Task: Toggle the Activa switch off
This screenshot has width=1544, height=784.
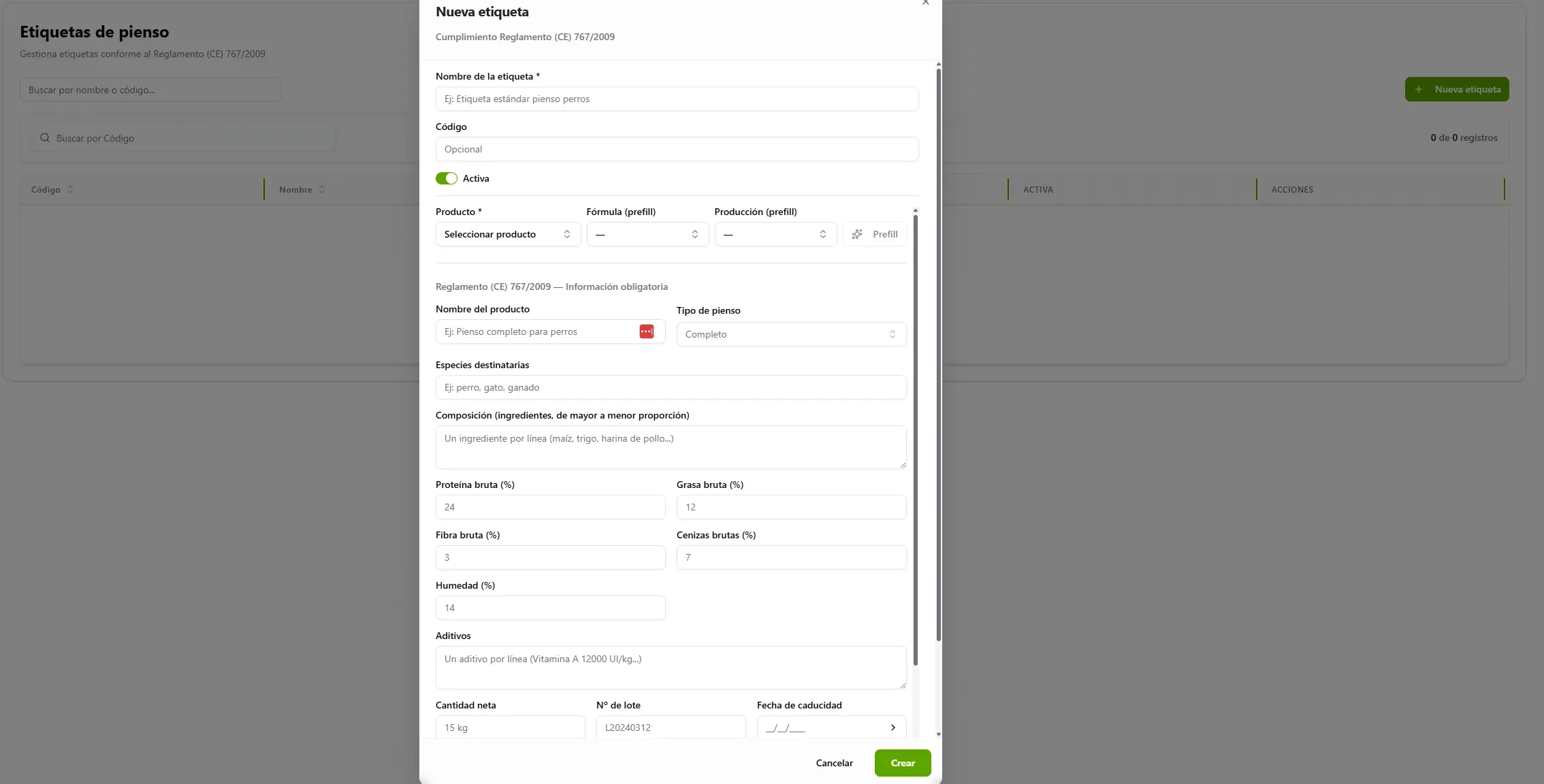Action: pos(447,178)
